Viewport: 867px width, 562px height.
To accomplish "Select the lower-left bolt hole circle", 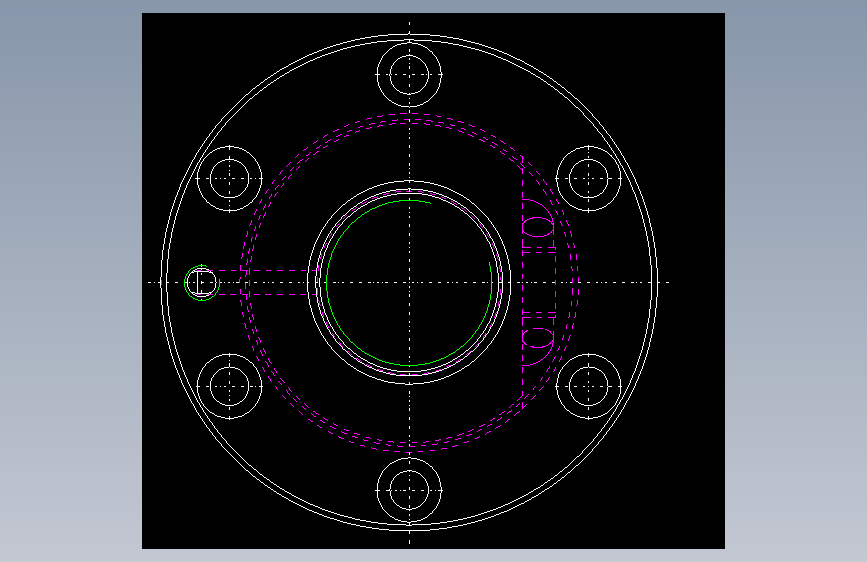I will [229, 386].
